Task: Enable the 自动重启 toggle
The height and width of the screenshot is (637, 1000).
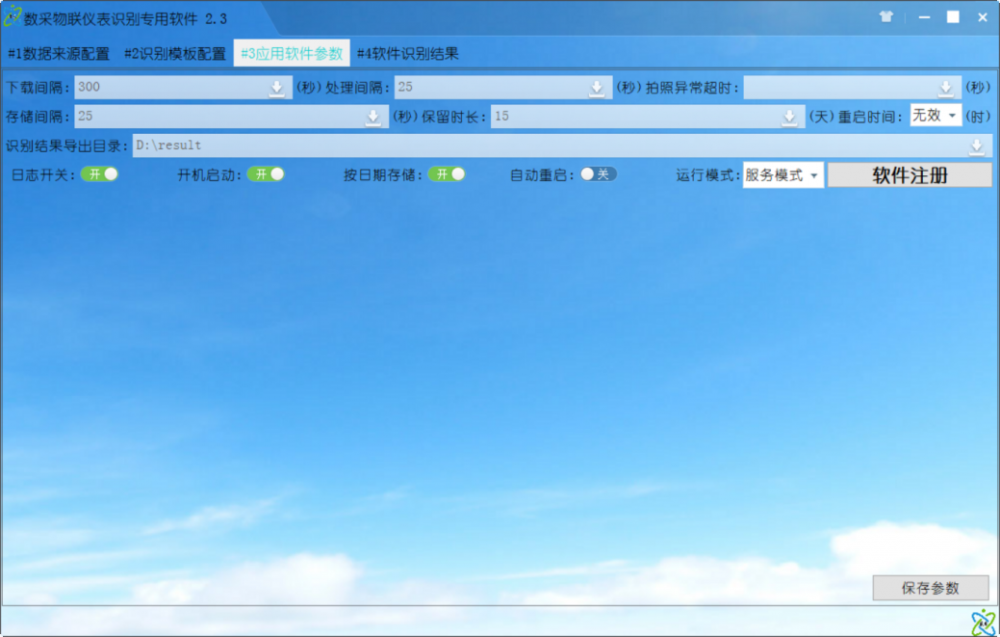Action: tap(598, 174)
